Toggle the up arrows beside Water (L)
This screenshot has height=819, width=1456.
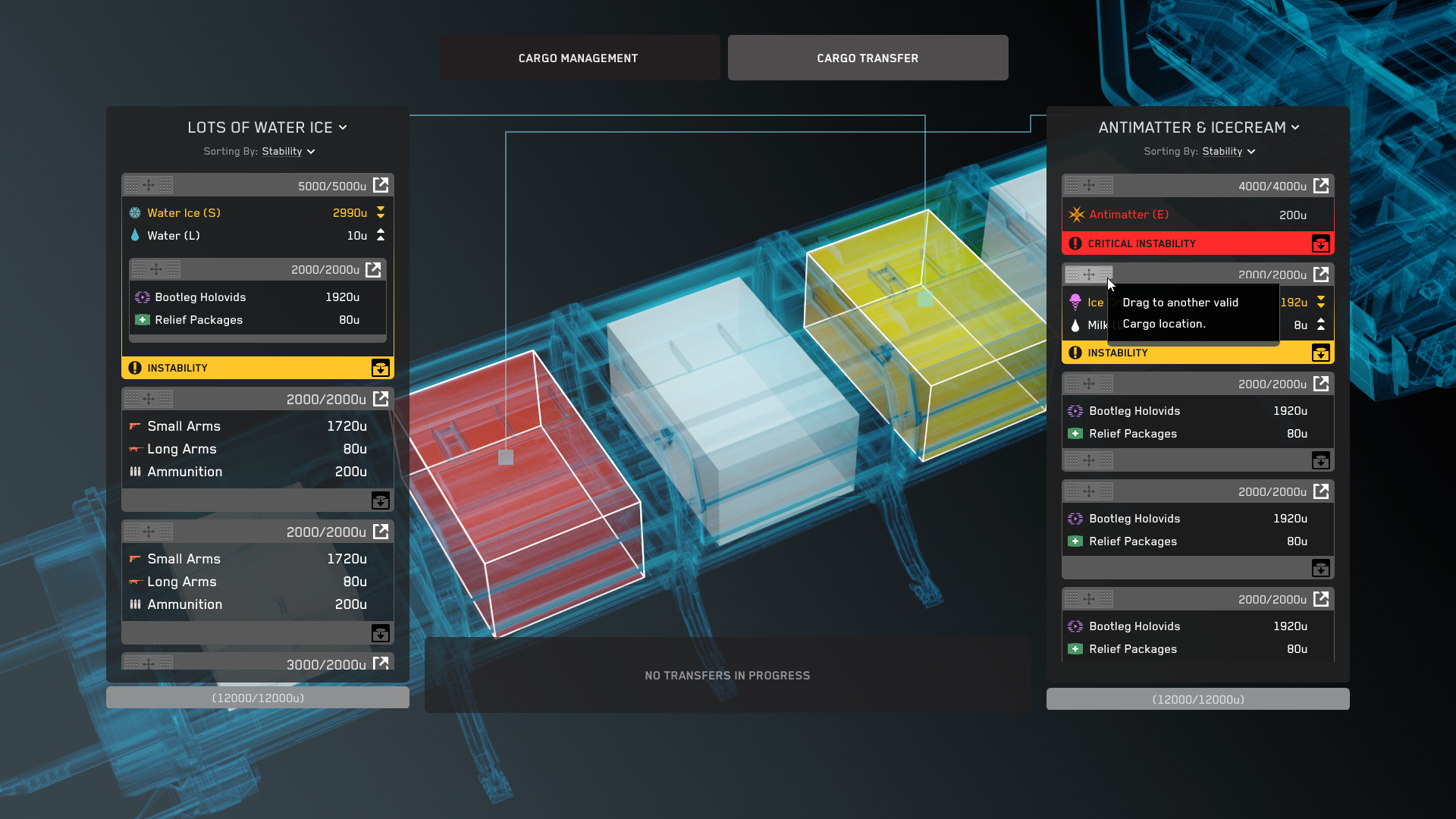pyautogui.click(x=381, y=235)
